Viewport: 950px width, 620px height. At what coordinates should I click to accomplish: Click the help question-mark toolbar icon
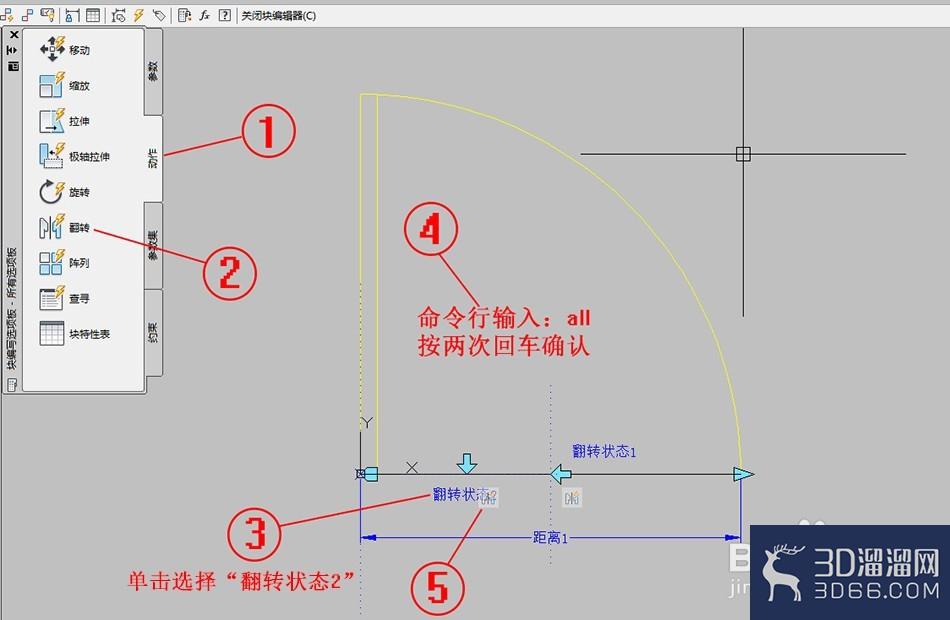coord(225,16)
